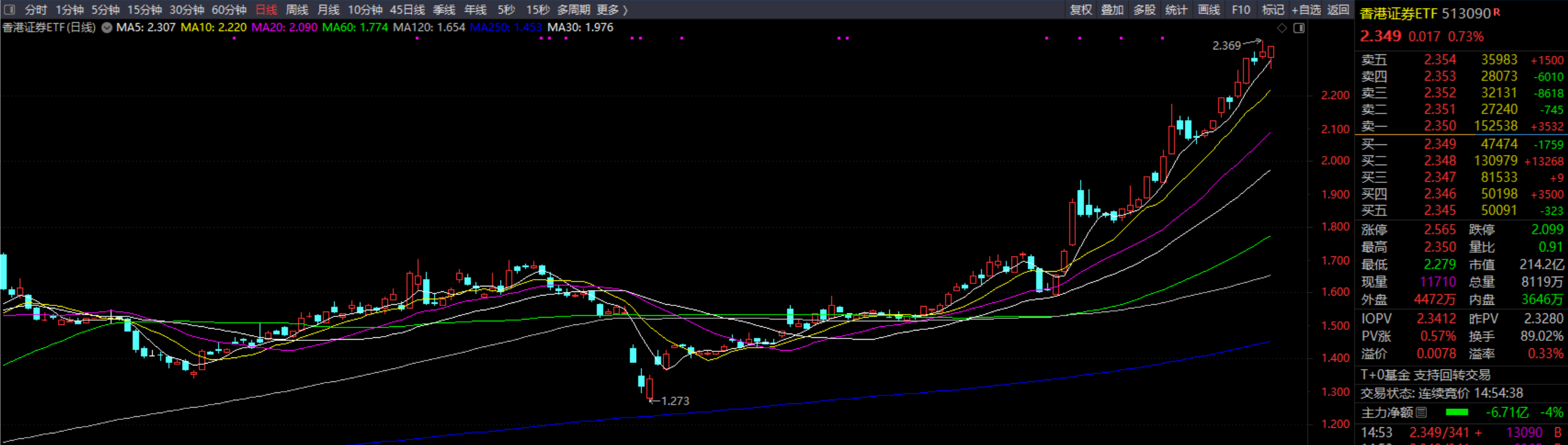This screenshot has width=1568, height=445.
Task: Open 多周期 multi-period view
Action: [574, 10]
